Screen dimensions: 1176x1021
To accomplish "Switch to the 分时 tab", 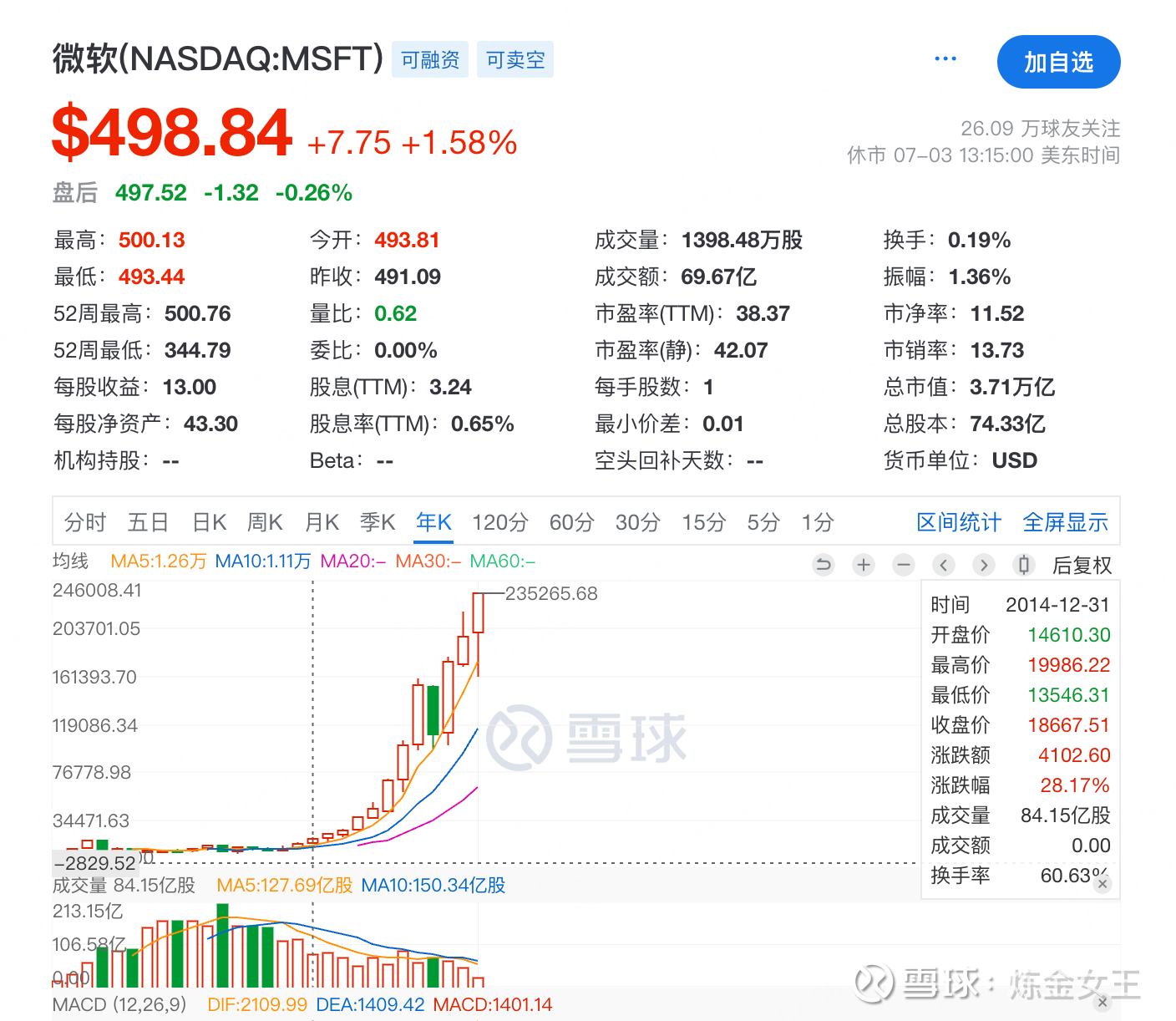I will tap(85, 523).
